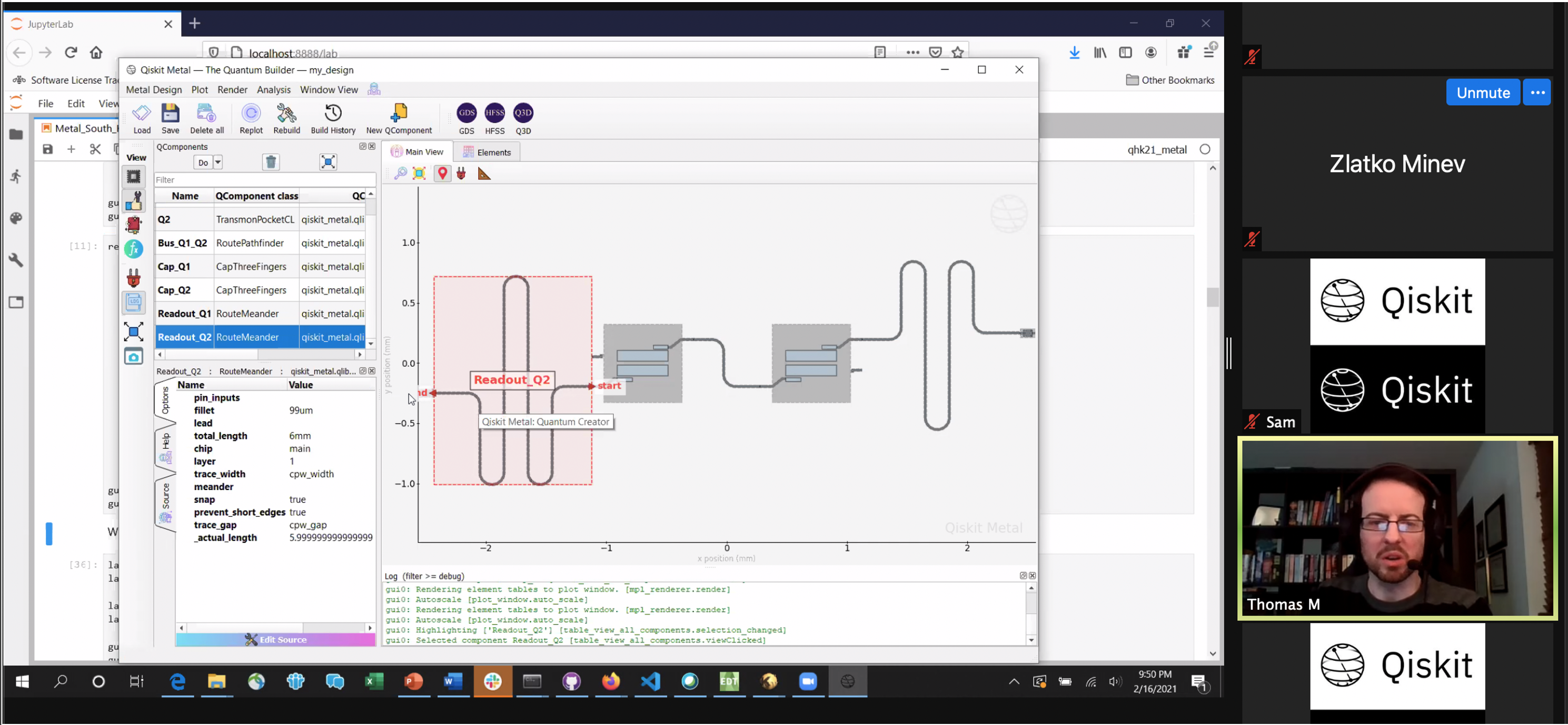This screenshot has height=725, width=1568.
Task: Click the Unmute button
Action: coord(1483,93)
